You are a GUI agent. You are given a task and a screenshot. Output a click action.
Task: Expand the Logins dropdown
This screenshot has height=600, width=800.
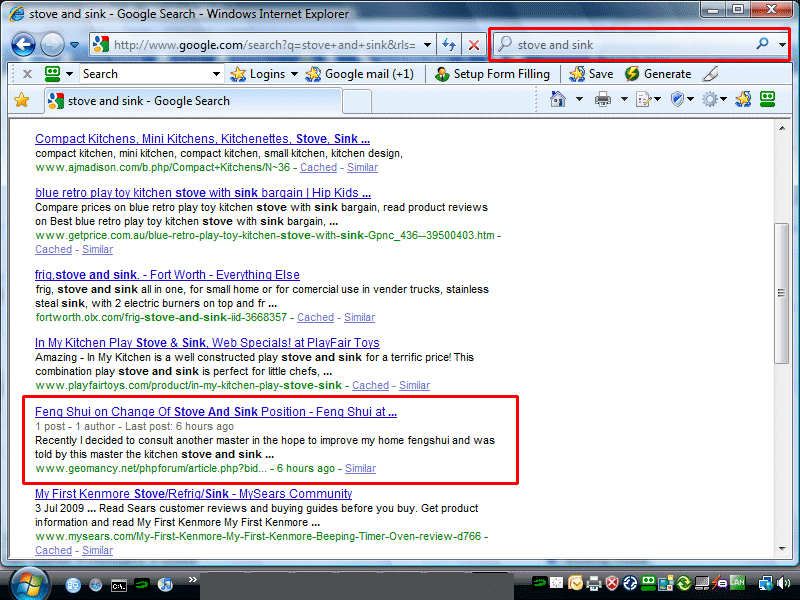pyautogui.click(x=294, y=74)
